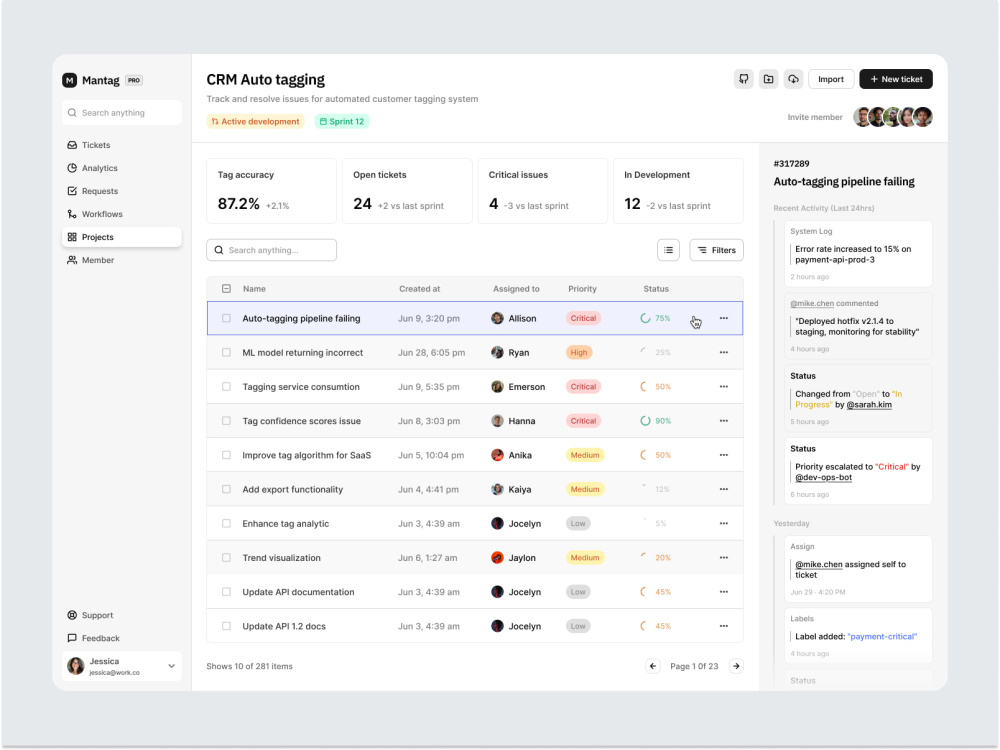Open more options for Update API 1.2 docs
Image resolution: width=1000 pixels, height=750 pixels.
coord(724,626)
